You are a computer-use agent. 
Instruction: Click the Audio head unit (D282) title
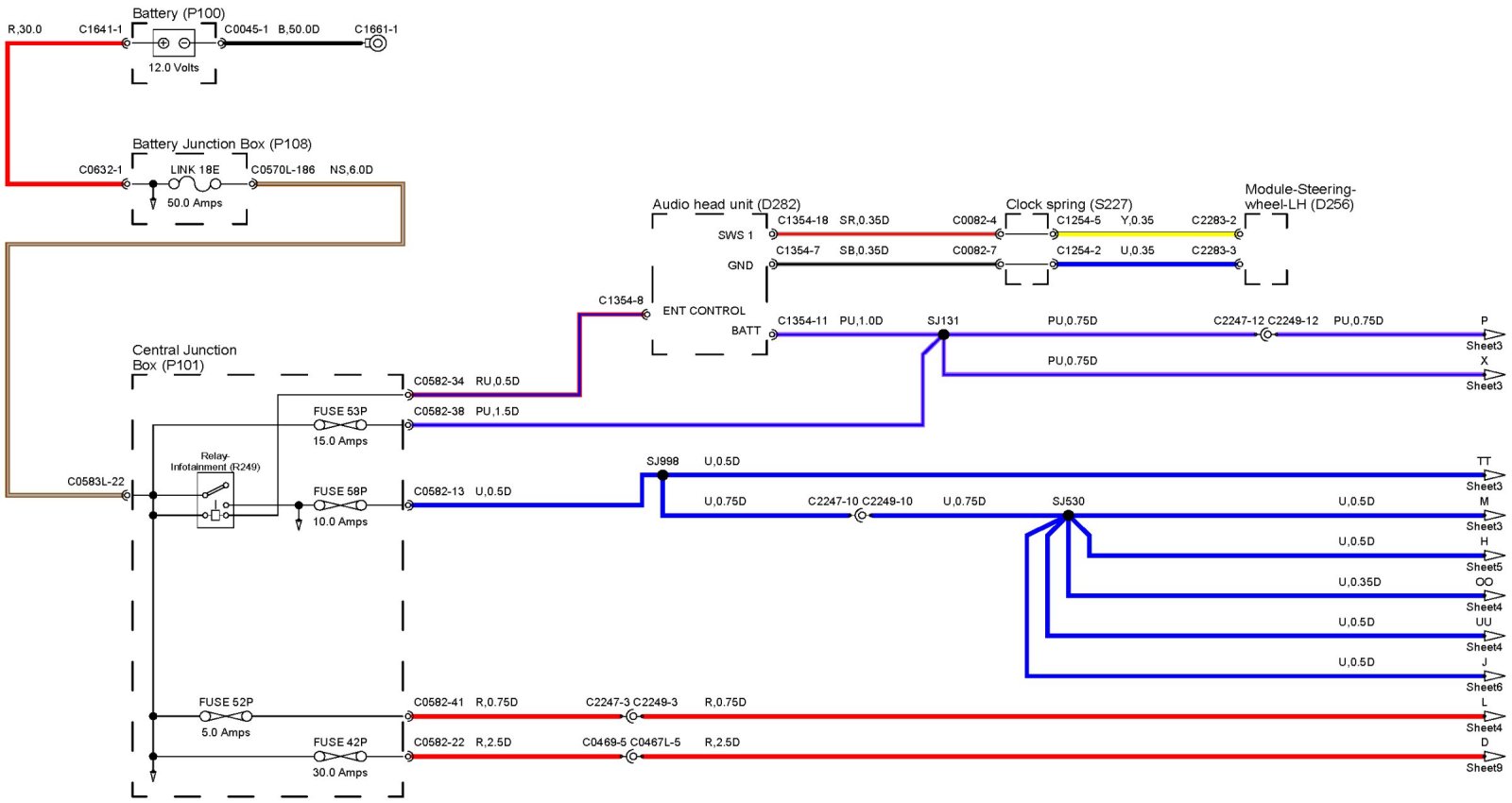point(726,204)
